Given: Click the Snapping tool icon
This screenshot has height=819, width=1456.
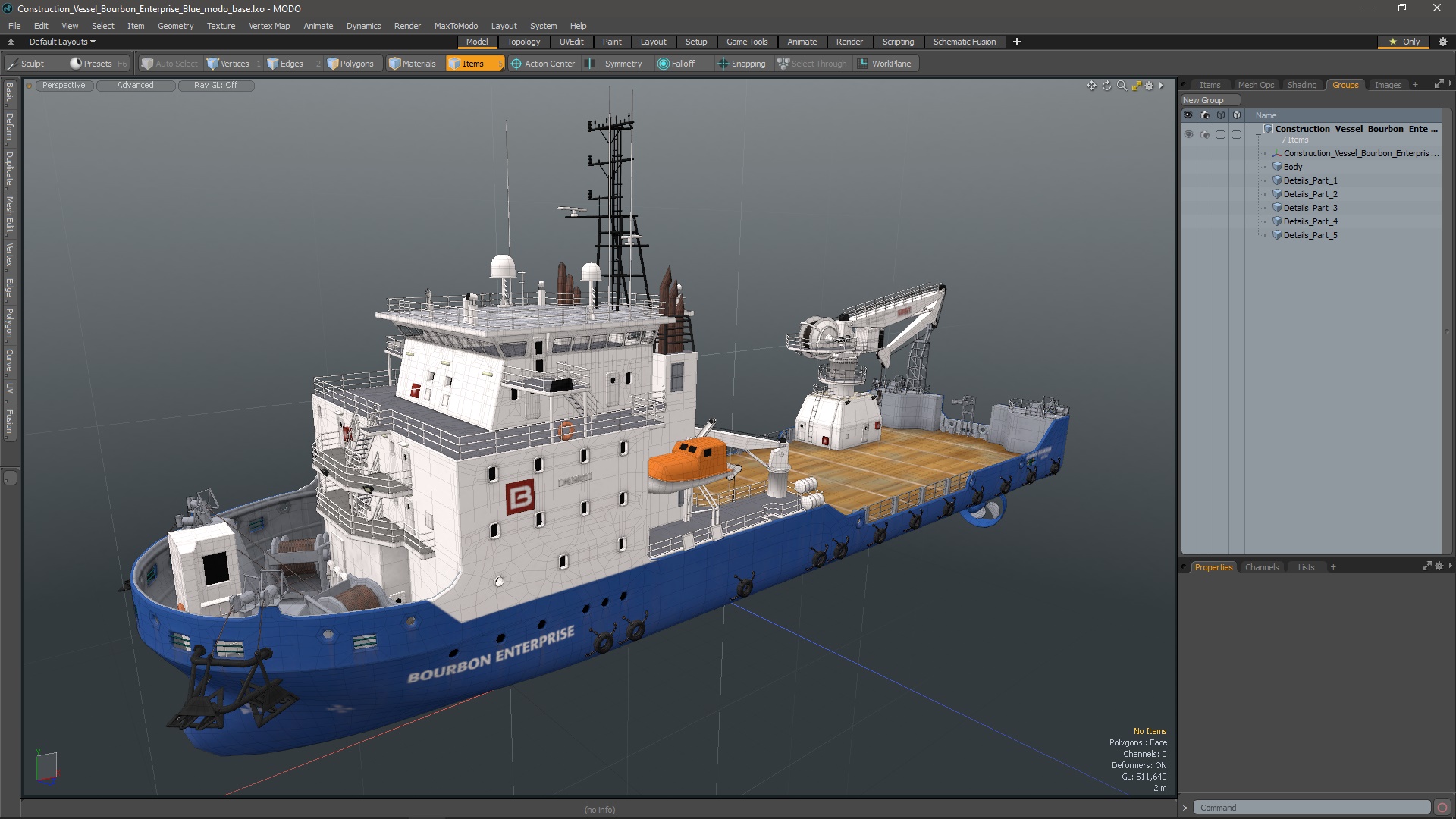Looking at the screenshot, I should point(723,64).
